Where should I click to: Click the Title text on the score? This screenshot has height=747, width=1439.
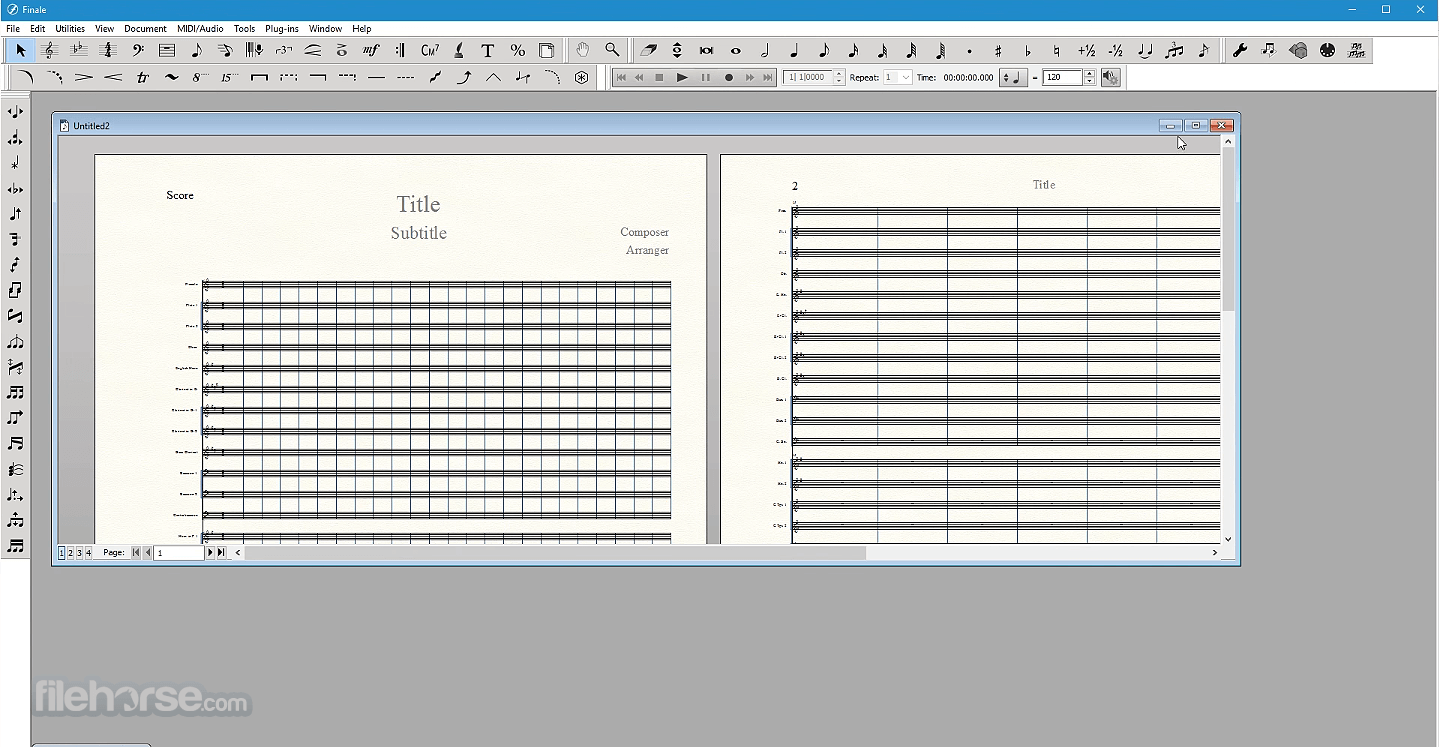click(418, 204)
